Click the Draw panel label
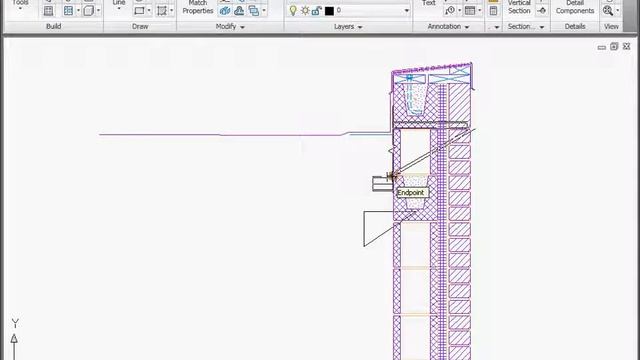This screenshot has width=640, height=360. tap(140, 26)
